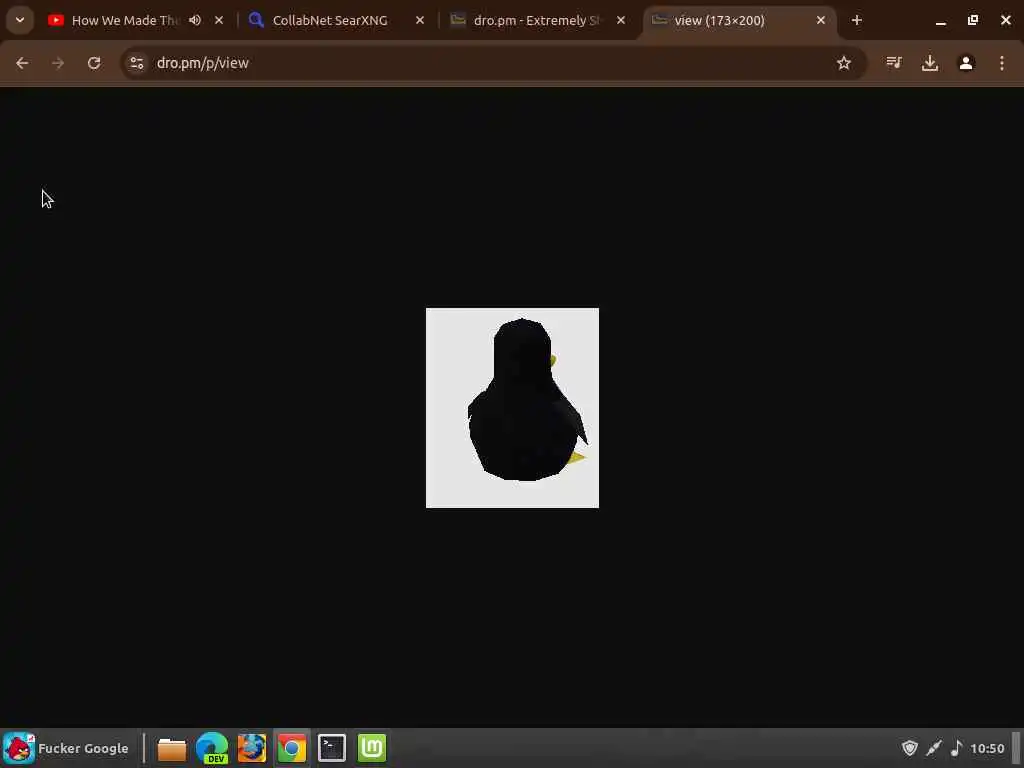This screenshot has width=1024, height=768.
Task: Open a new tab with plus button
Action: click(857, 20)
